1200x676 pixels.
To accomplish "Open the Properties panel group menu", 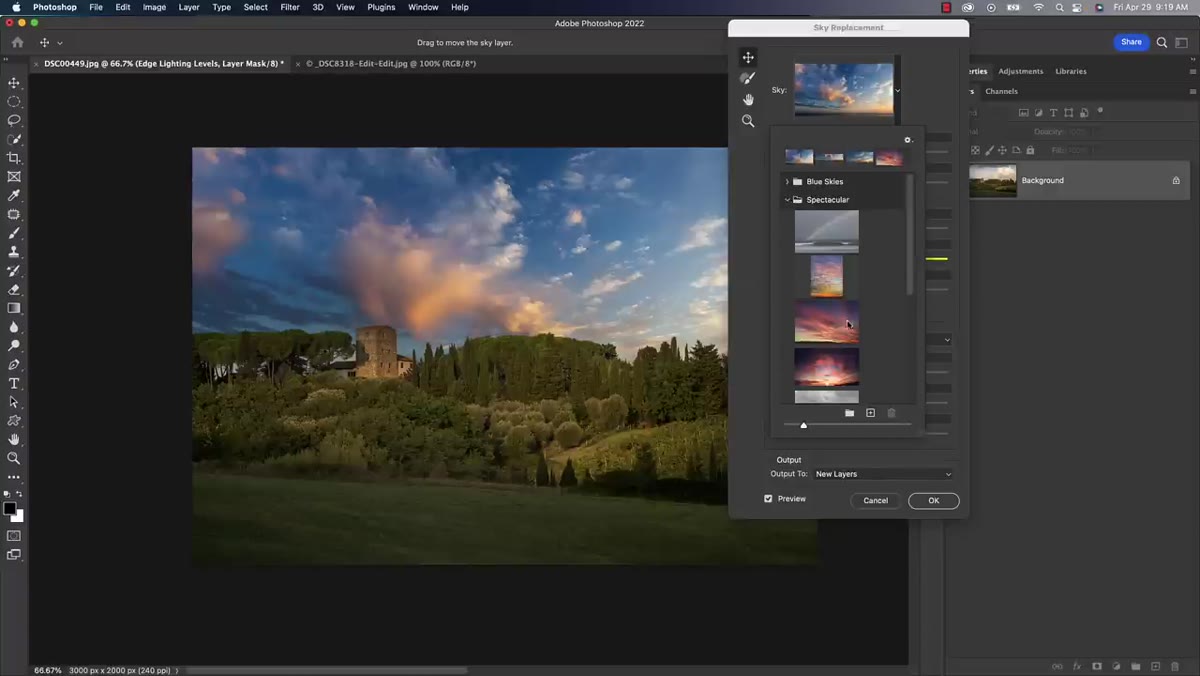I will 1192,71.
